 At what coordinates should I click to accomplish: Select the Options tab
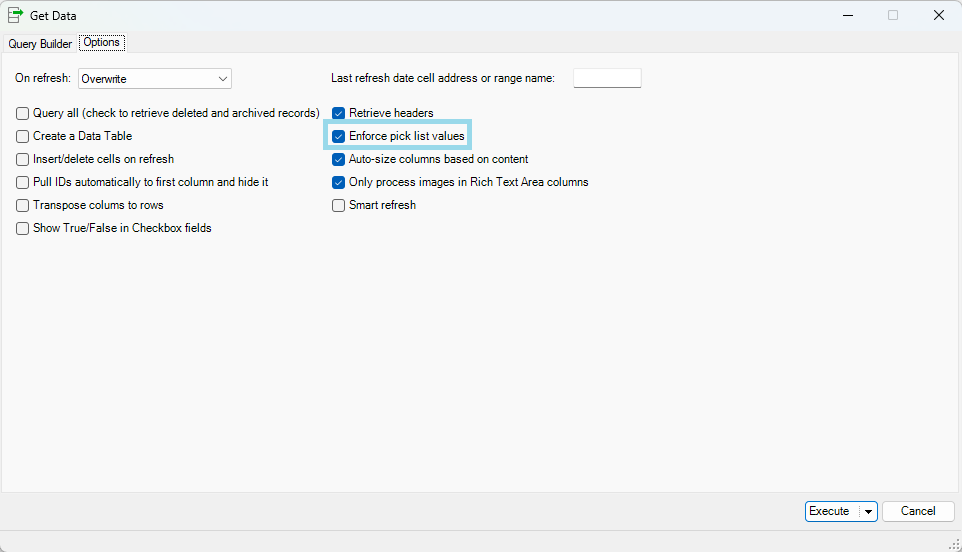pos(102,43)
